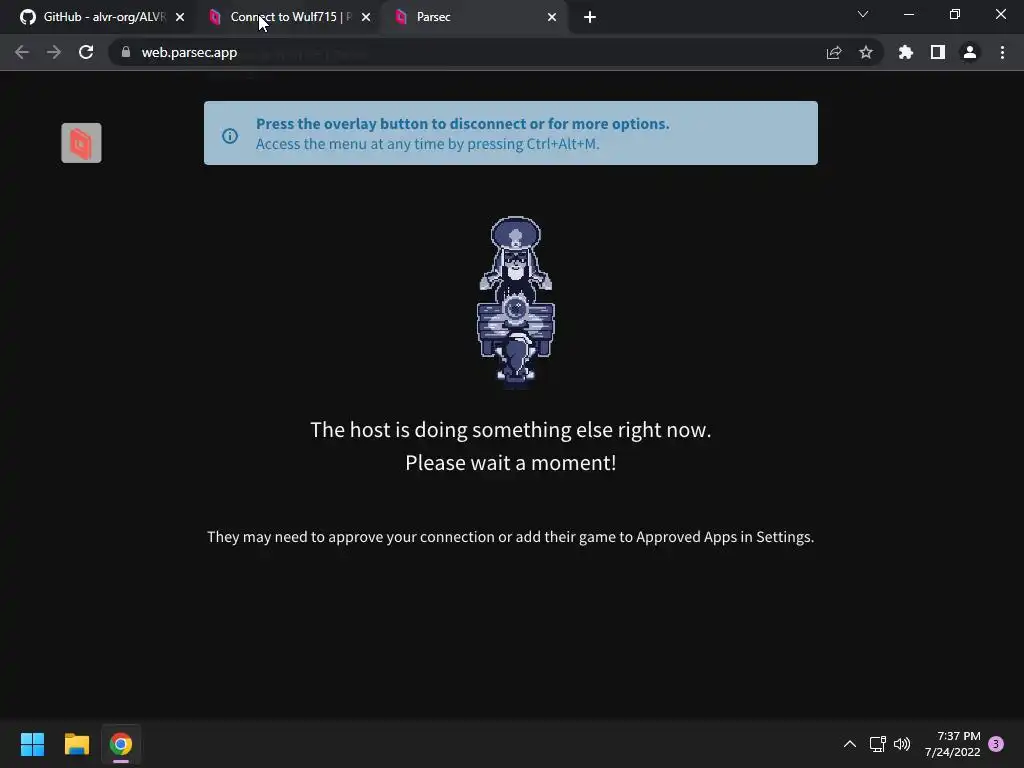
Task: Reload the web.parsec.app page
Action: point(86,52)
